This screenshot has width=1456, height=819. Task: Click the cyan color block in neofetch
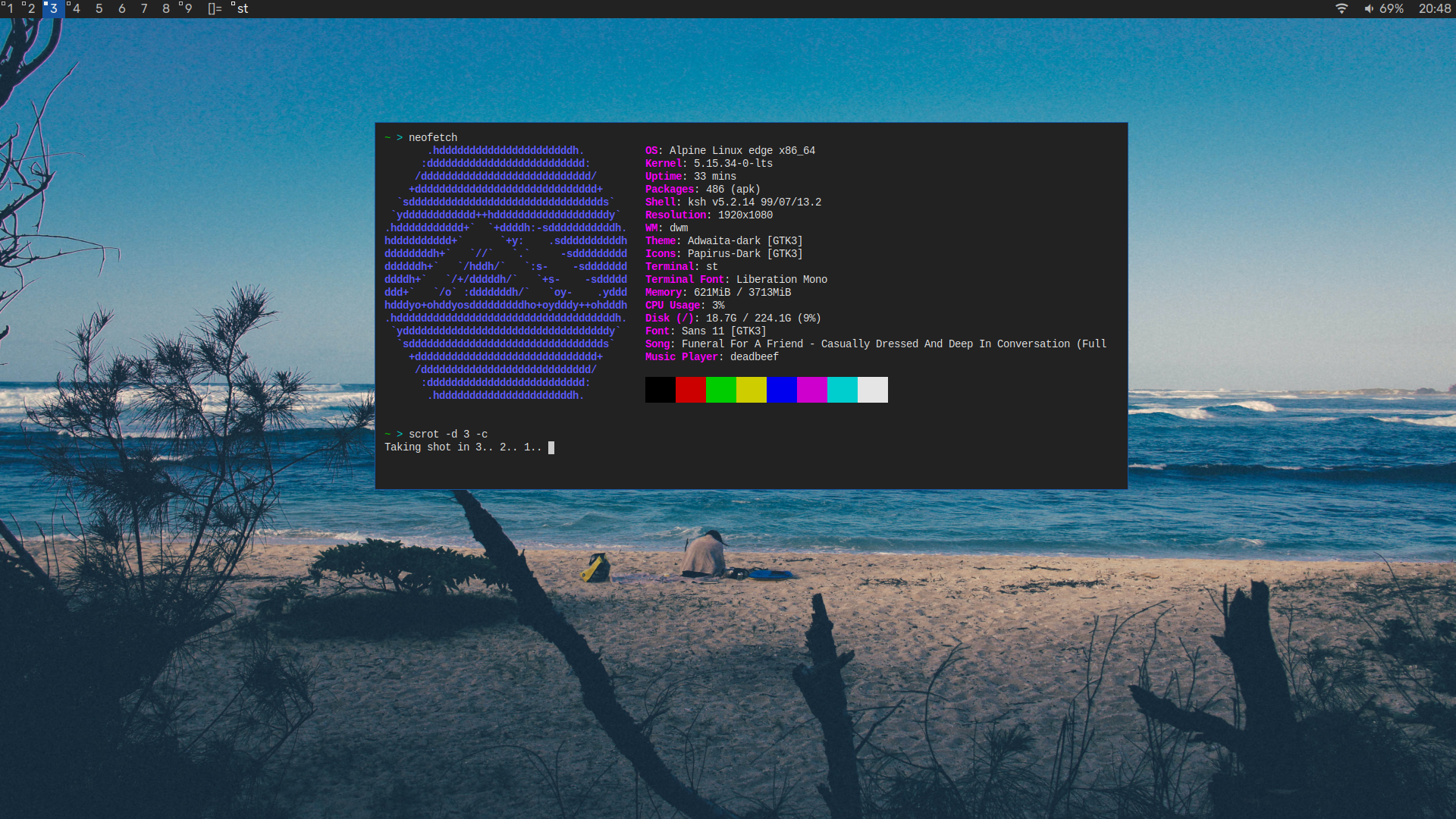click(x=842, y=390)
